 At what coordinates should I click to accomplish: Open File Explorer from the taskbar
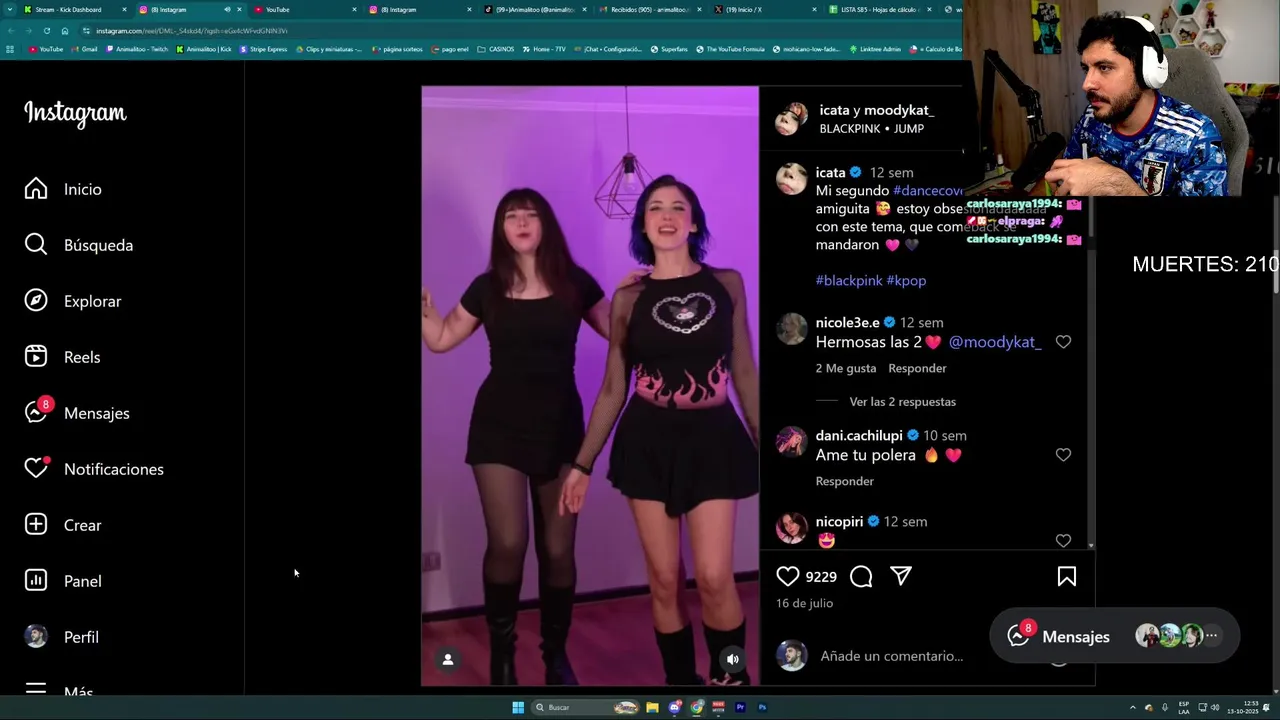pyautogui.click(x=652, y=707)
